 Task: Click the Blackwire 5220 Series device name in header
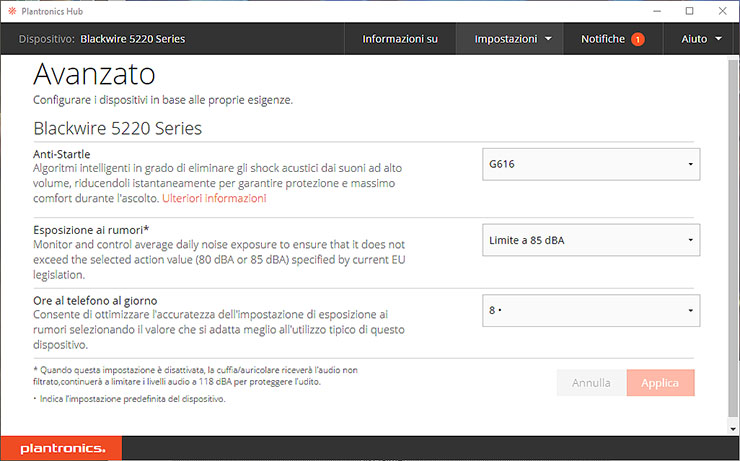(132, 39)
